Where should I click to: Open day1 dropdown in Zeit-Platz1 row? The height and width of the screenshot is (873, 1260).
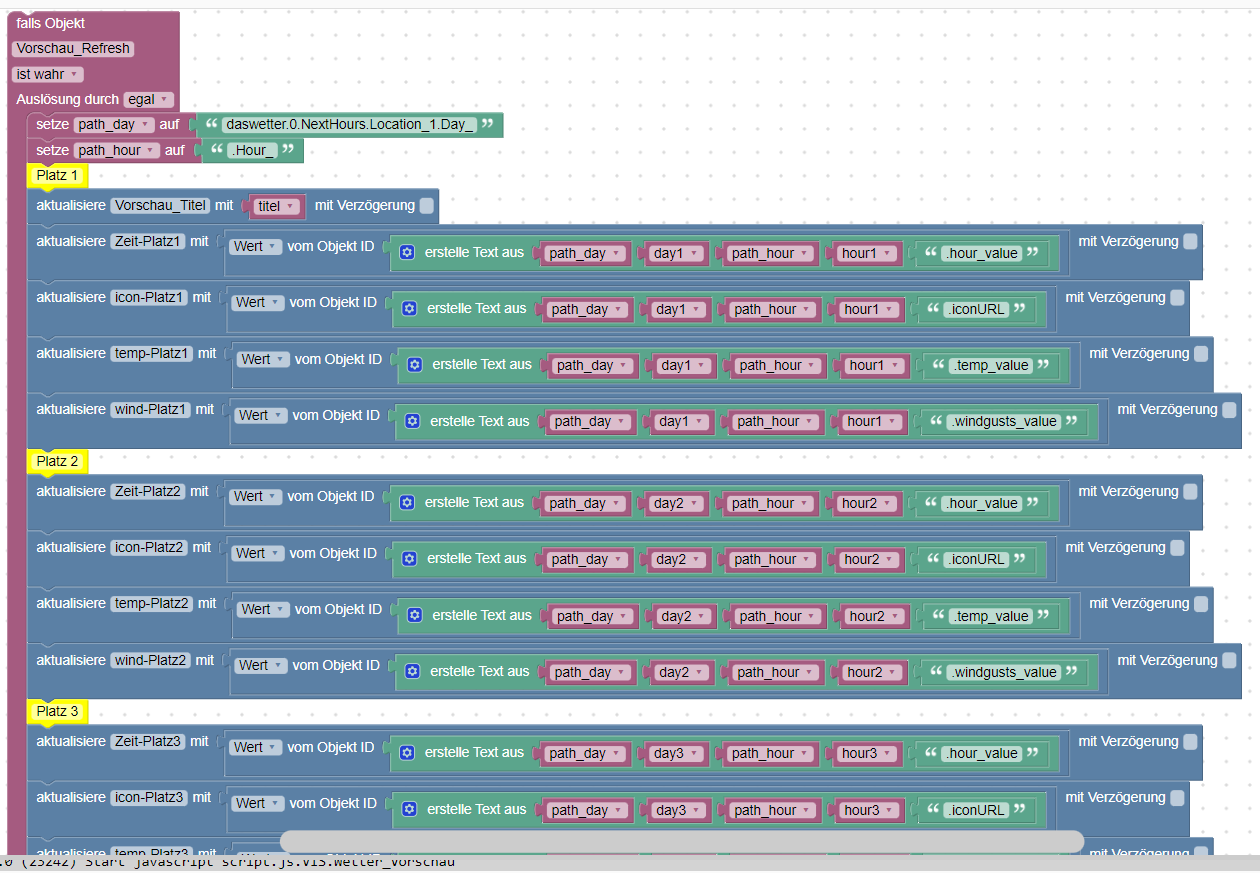pyautogui.click(x=676, y=253)
